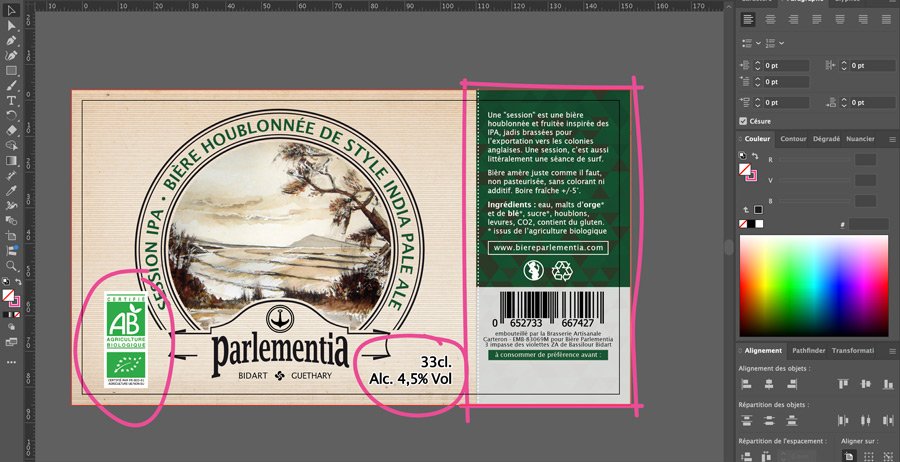This screenshot has height=462, width=900.
Task: Choose the align to key object option
Action: (x=889, y=456)
